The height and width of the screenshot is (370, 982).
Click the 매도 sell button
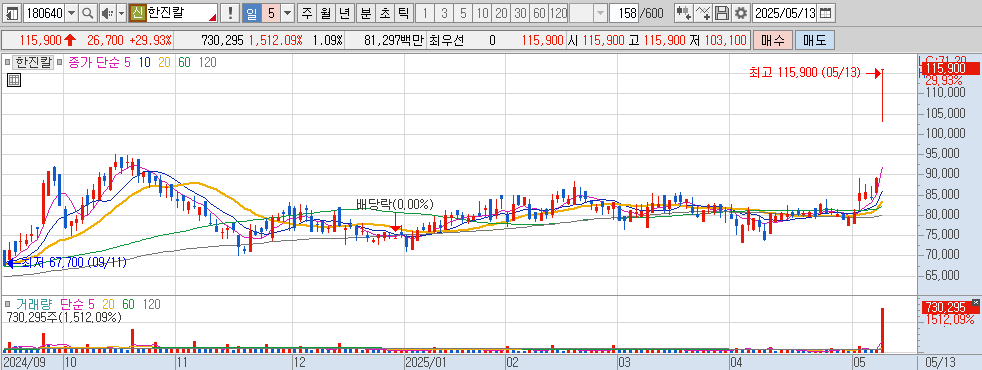coord(814,41)
